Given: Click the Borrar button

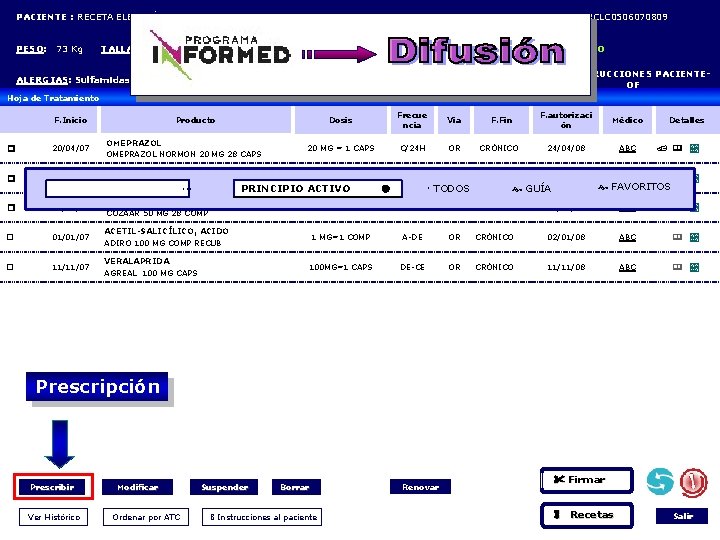Looking at the screenshot, I should tap(296, 487).
